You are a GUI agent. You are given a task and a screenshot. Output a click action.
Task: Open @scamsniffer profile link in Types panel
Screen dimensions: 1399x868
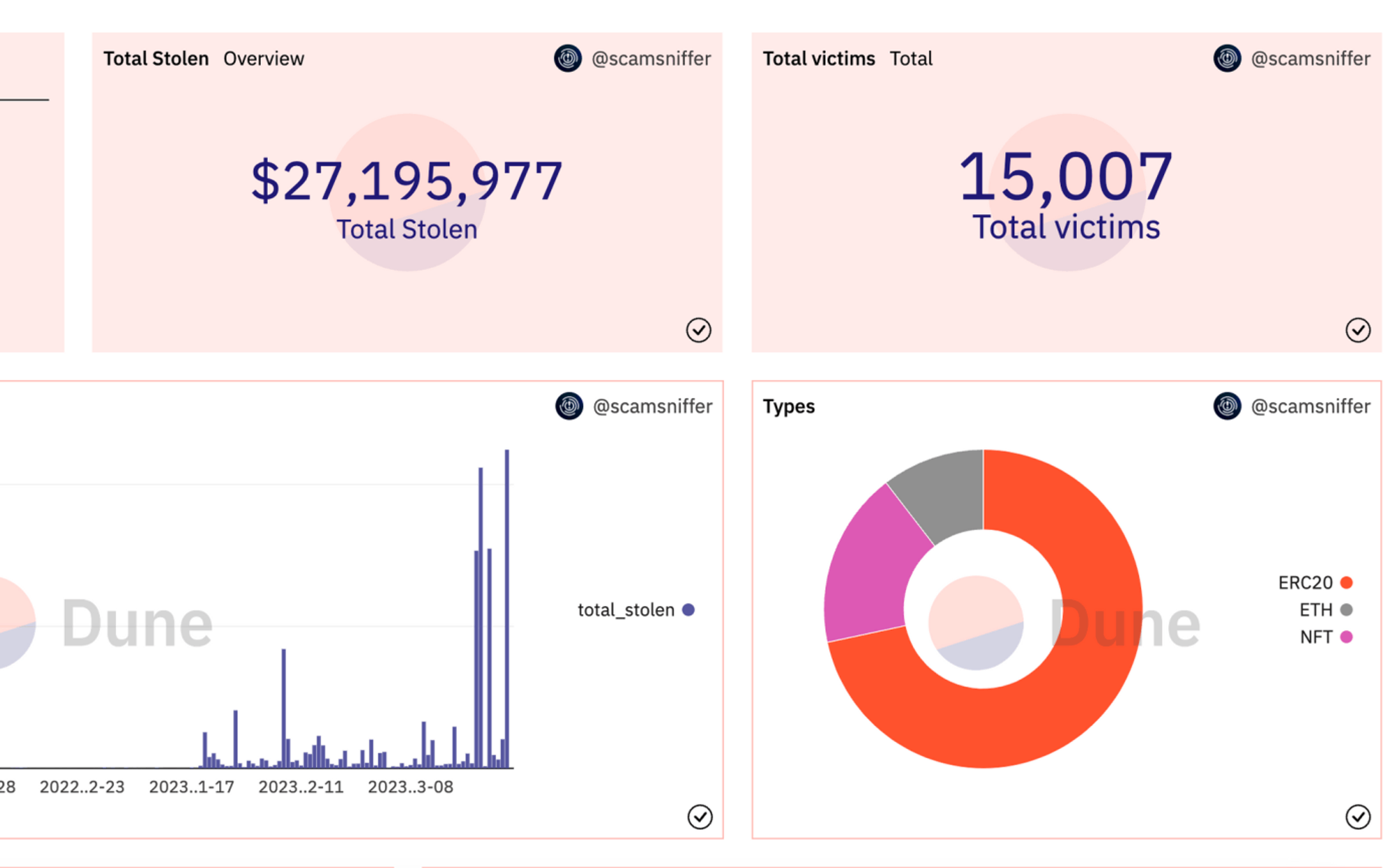1310,406
